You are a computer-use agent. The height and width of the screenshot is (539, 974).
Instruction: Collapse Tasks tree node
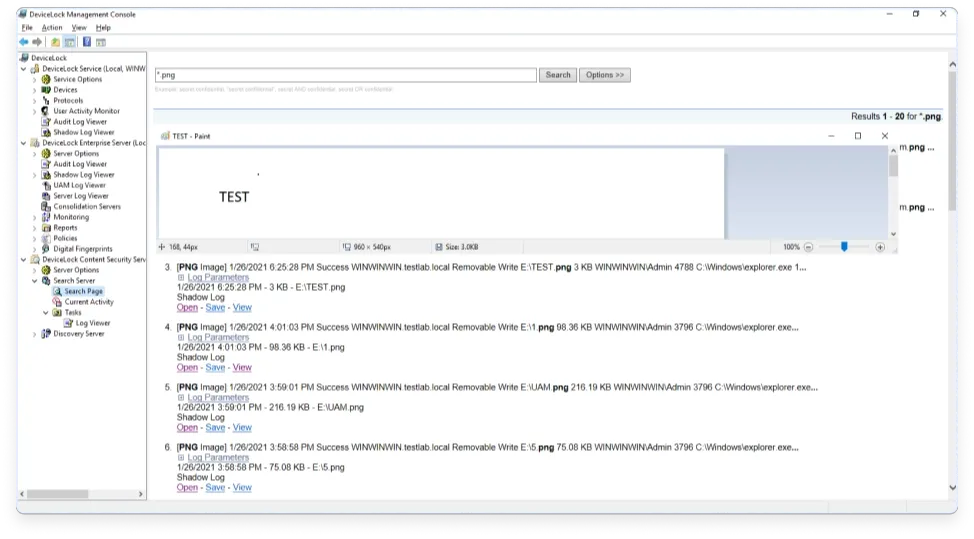46,313
